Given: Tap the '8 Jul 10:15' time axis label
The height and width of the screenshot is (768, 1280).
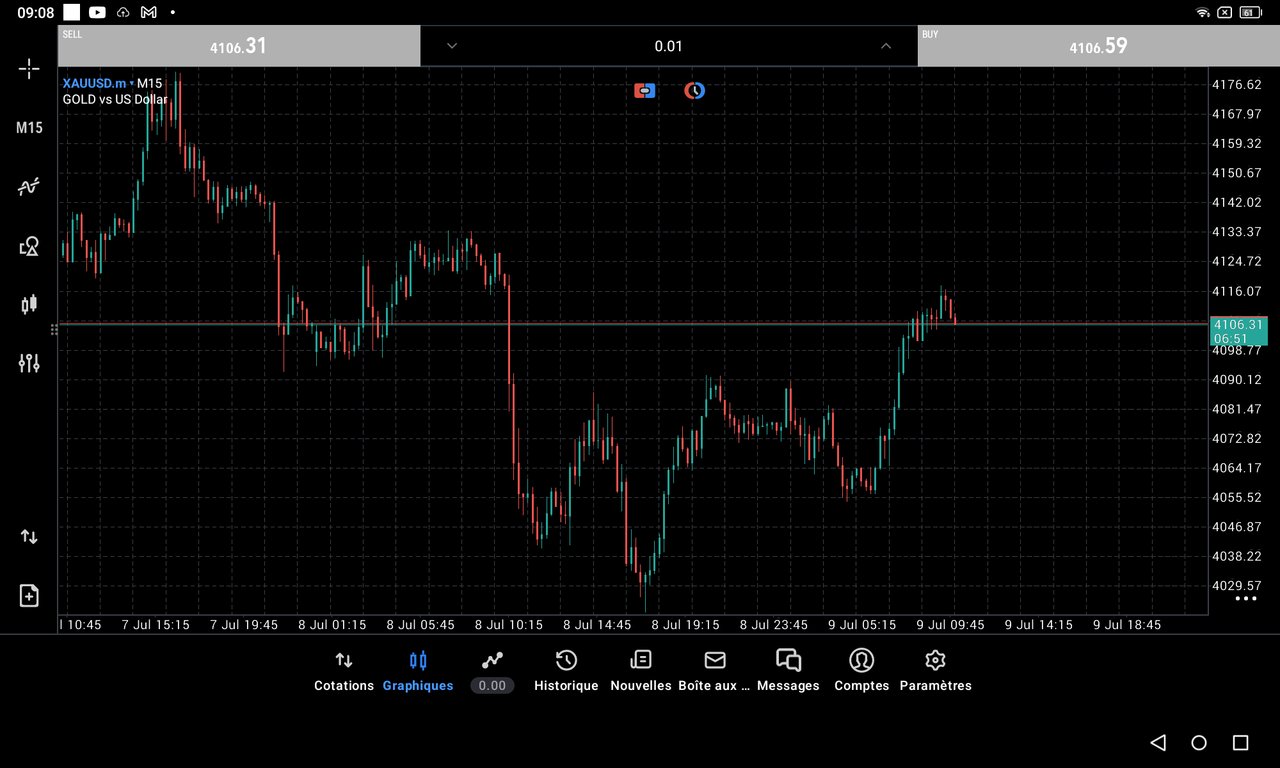Looking at the screenshot, I should click(x=508, y=625).
